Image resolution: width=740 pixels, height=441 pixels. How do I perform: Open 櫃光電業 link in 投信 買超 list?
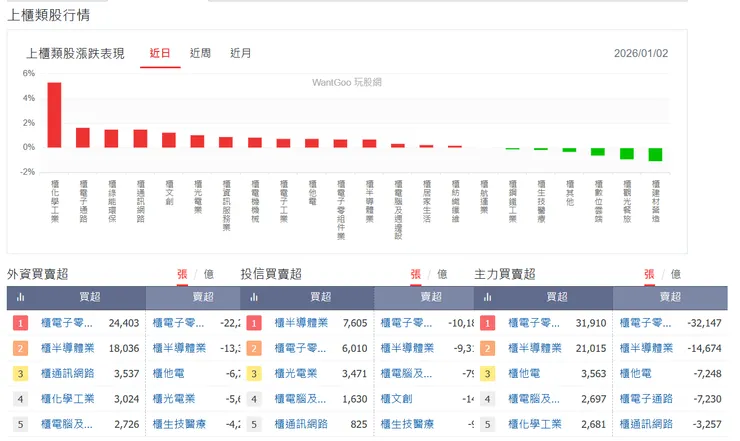pos(296,373)
